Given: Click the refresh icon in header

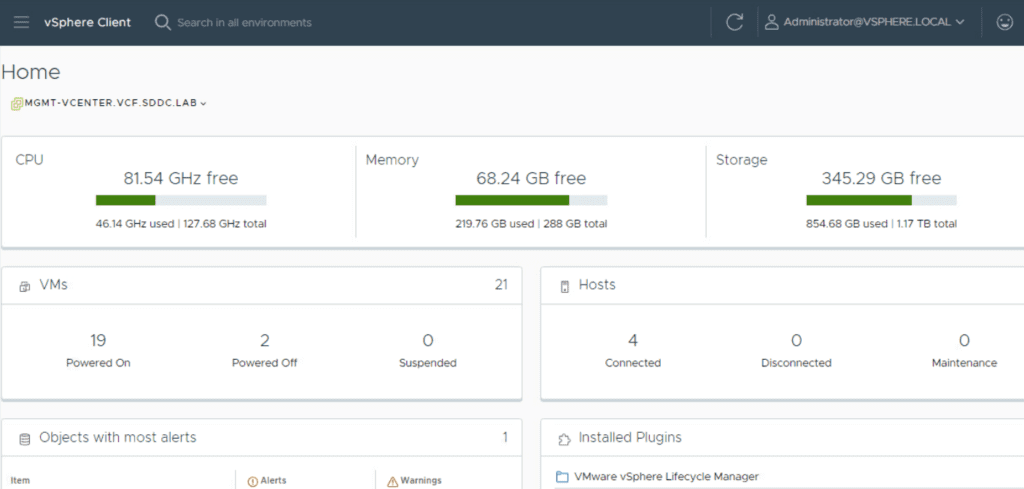Looking at the screenshot, I should click(735, 22).
